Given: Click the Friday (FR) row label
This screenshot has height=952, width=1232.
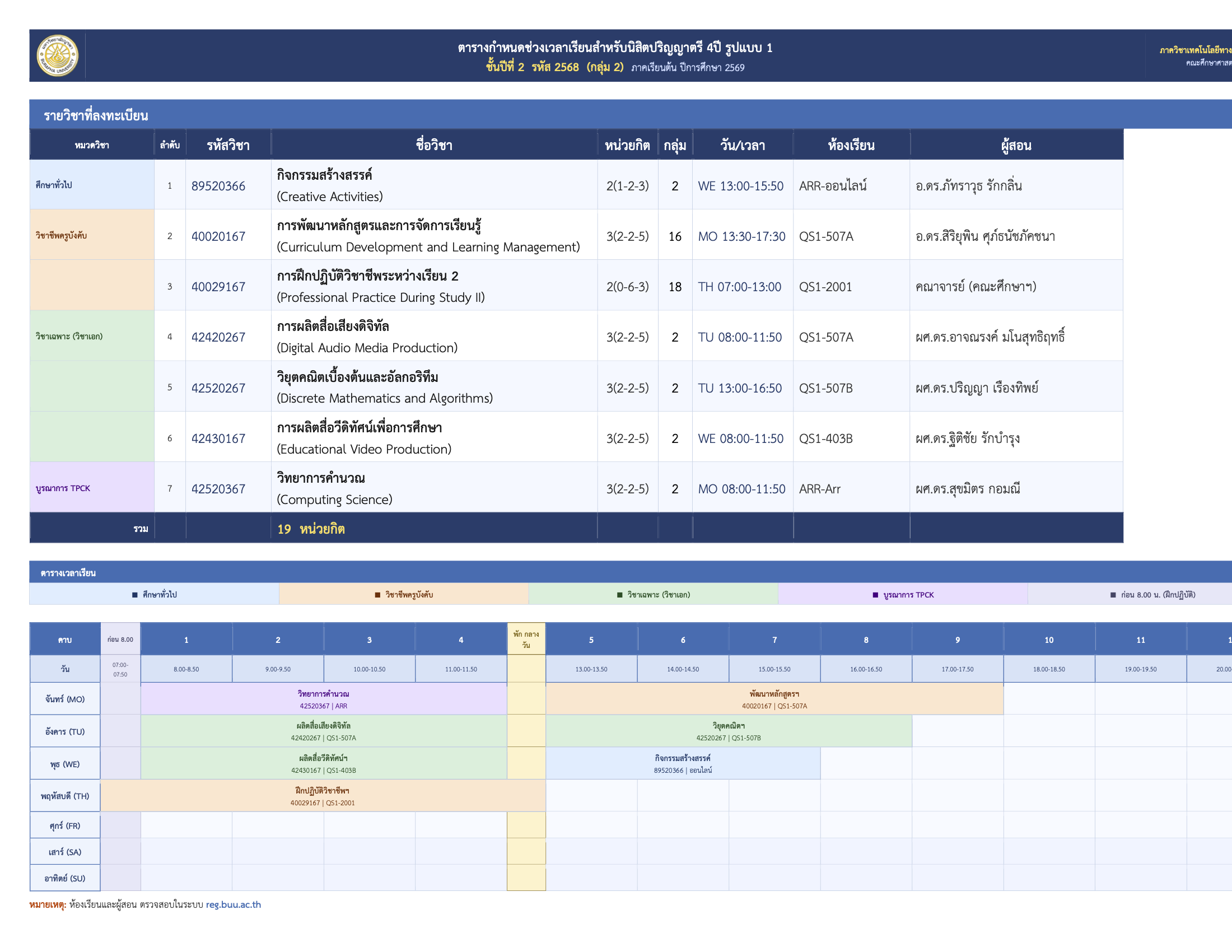Looking at the screenshot, I should [x=65, y=825].
